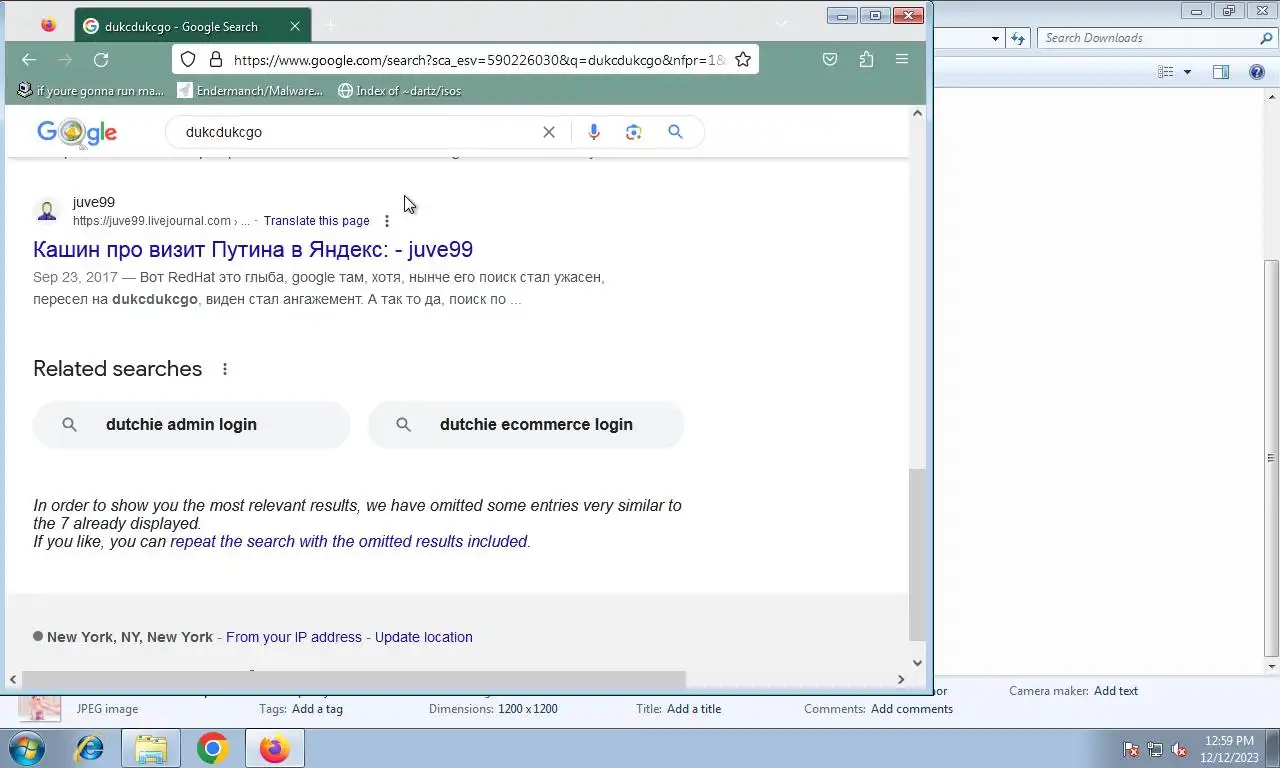The height and width of the screenshot is (768, 1280).
Task: Search 'dutchie admin login' suggestion
Action: [x=191, y=425]
